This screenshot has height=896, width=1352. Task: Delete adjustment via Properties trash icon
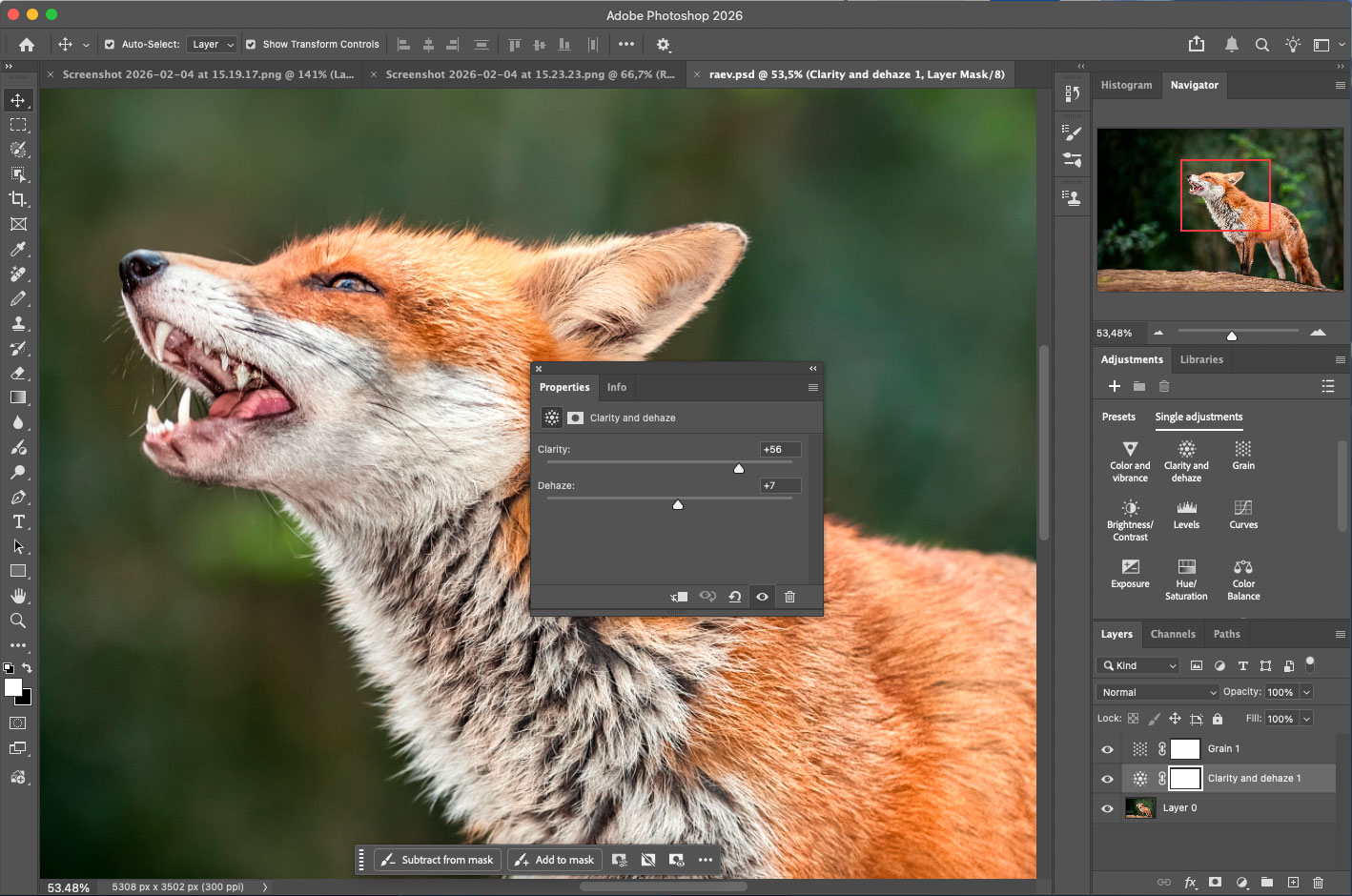(x=789, y=597)
